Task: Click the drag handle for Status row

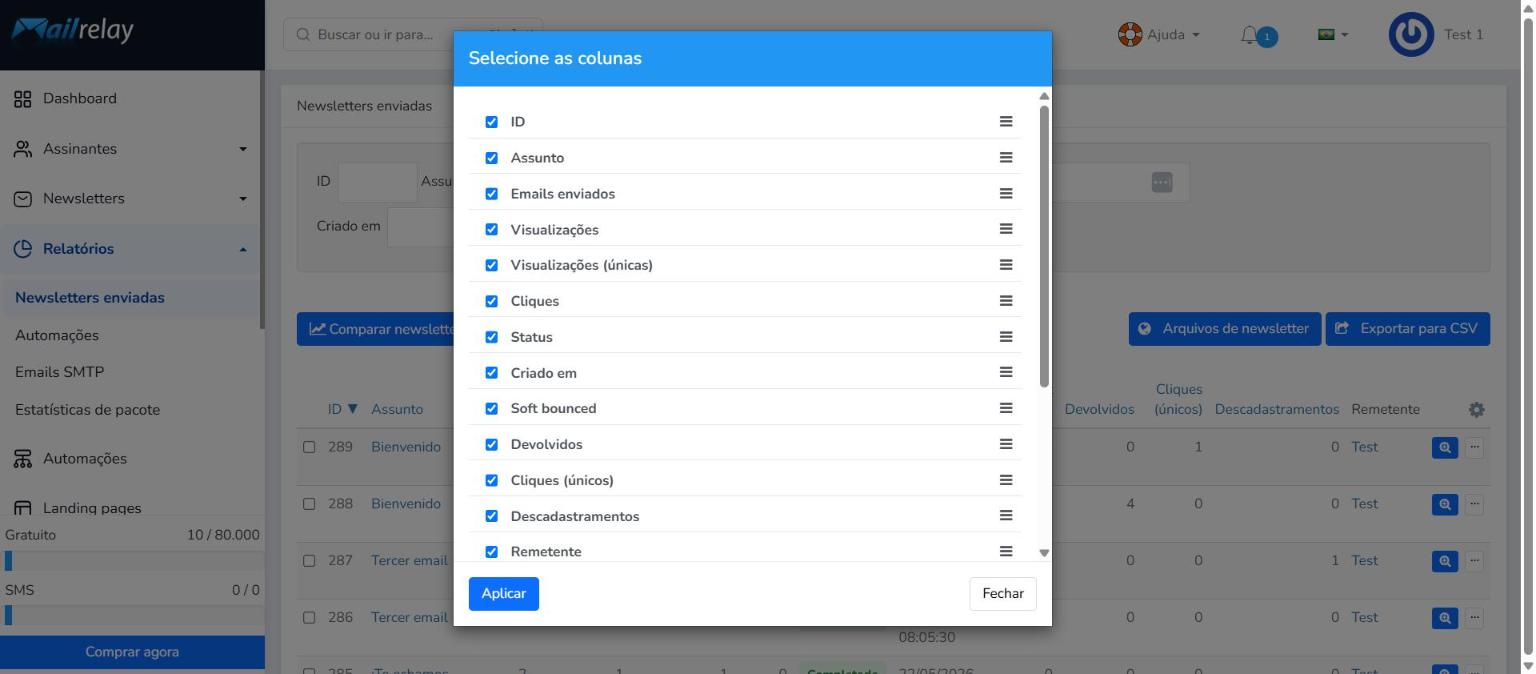Action: click(x=1006, y=337)
